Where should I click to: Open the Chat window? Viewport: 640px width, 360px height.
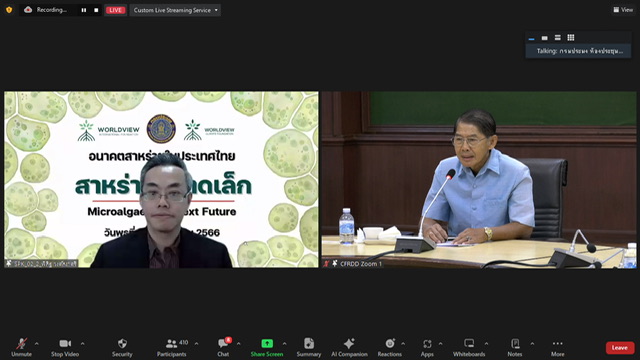pos(223,347)
